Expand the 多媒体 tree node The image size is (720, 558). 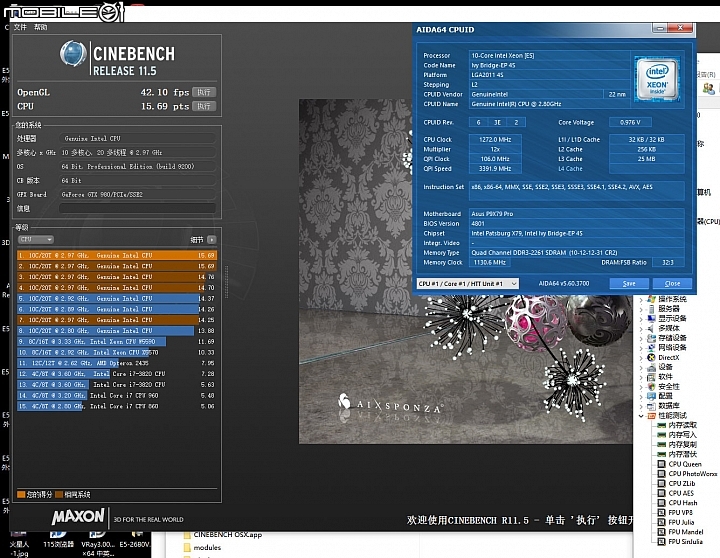pos(641,328)
